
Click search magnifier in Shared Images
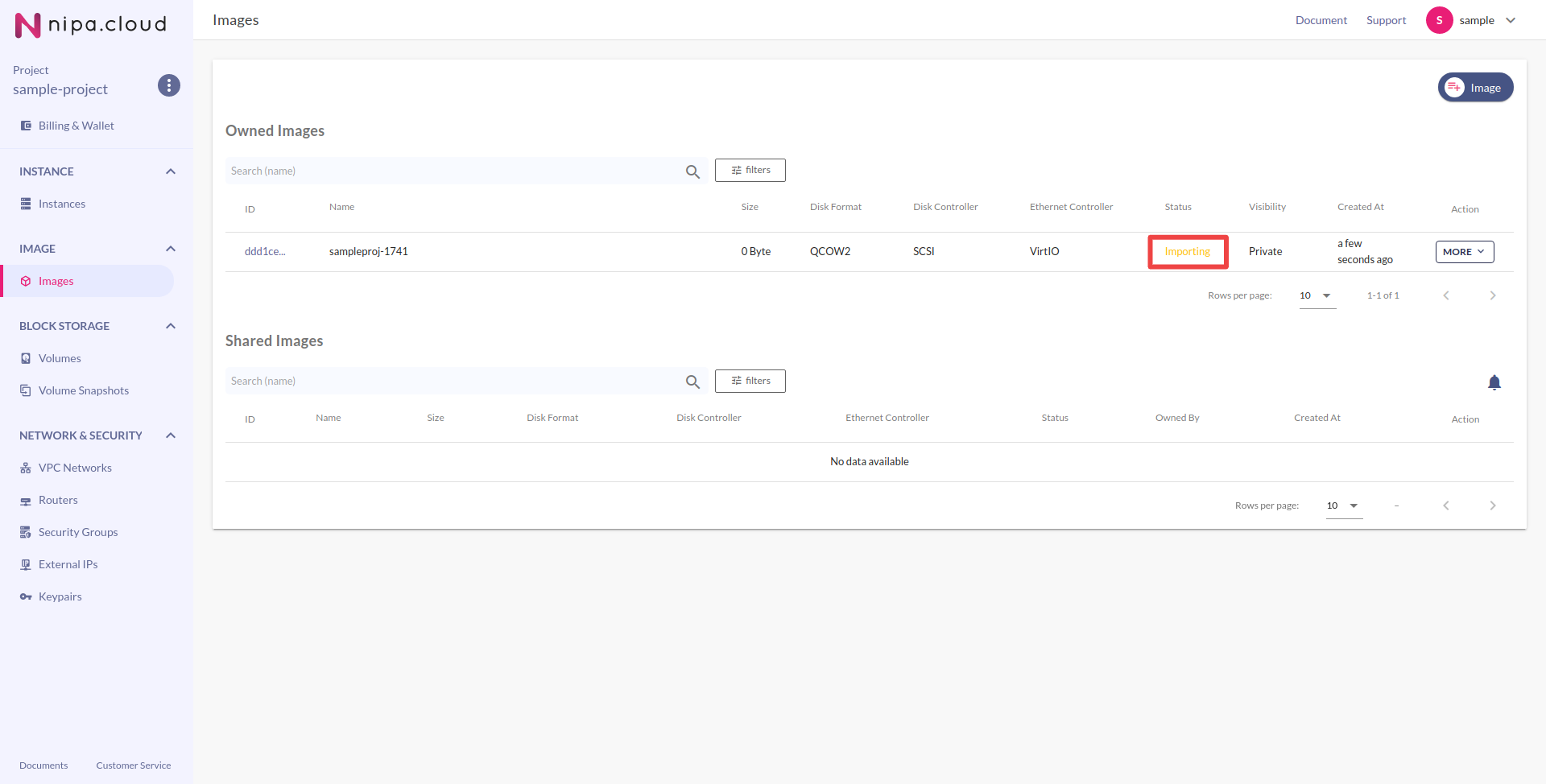coord(692,382)
